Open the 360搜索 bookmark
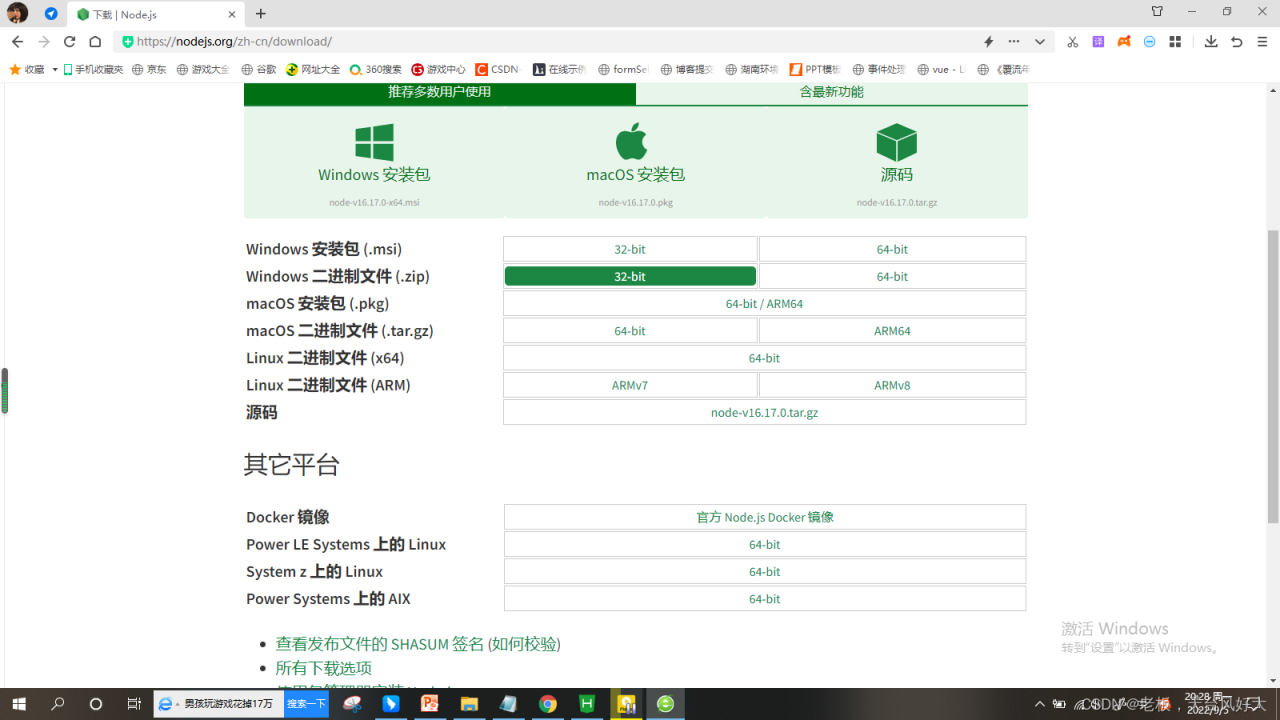This screenshot has width=1280, height=720. 376,70
